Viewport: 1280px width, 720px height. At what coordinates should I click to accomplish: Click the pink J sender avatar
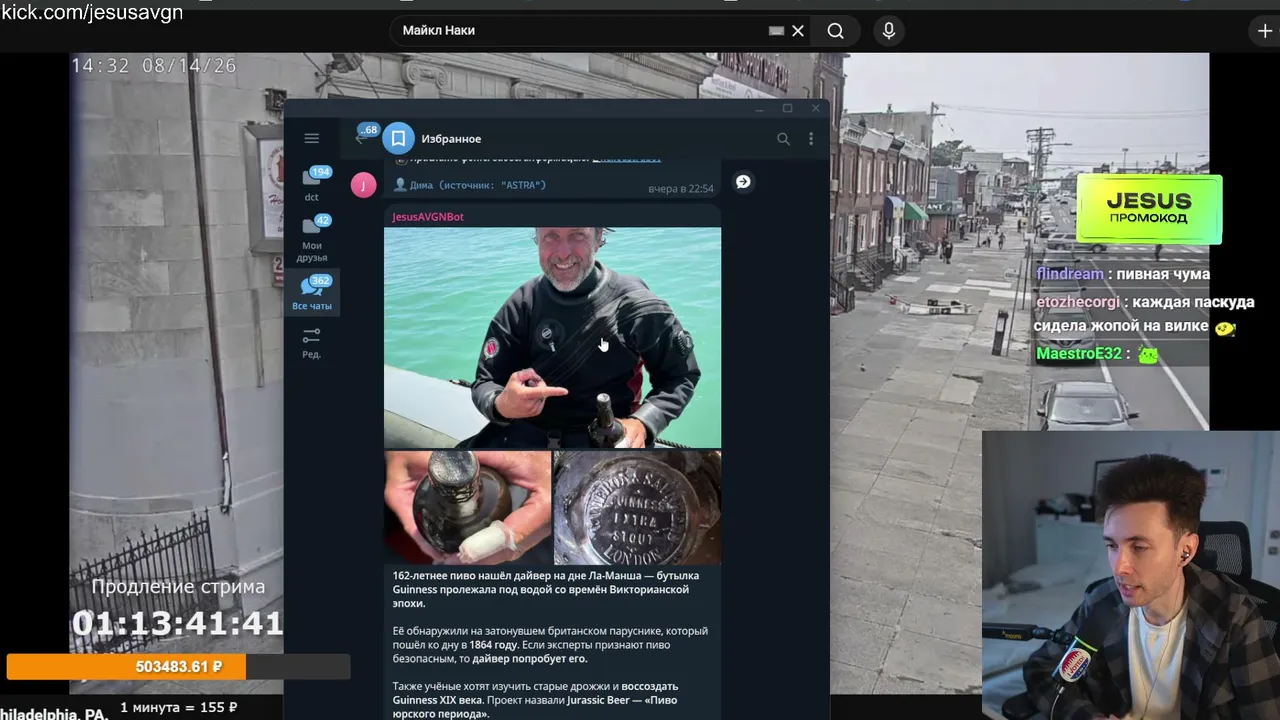click(363, 184)
